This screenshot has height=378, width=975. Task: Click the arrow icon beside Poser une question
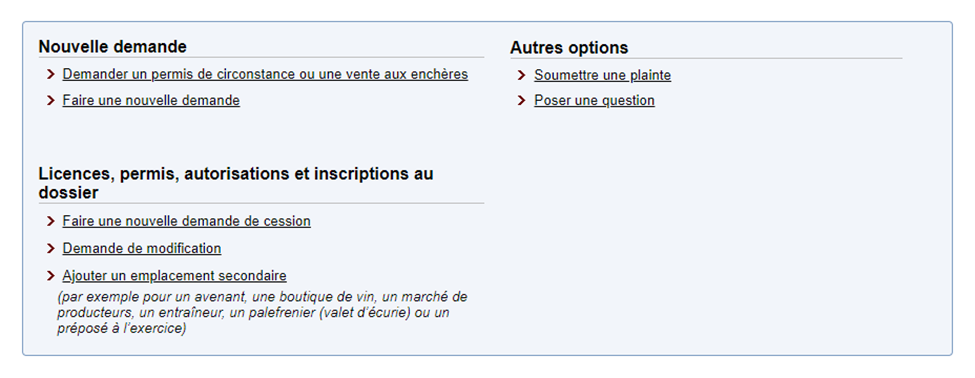[x=522, y=101]
